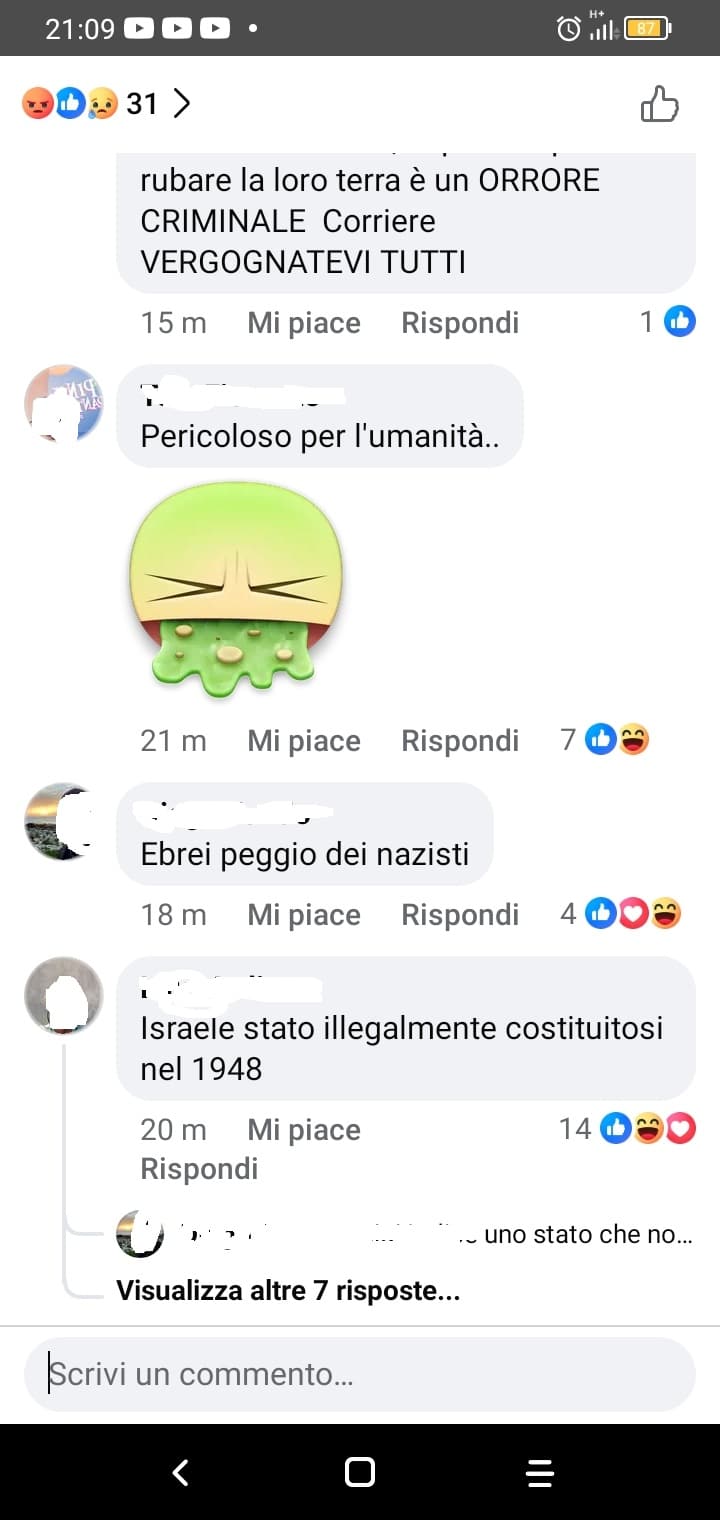Focus the 'Scrivi un commento' field

click(360, 1374)
